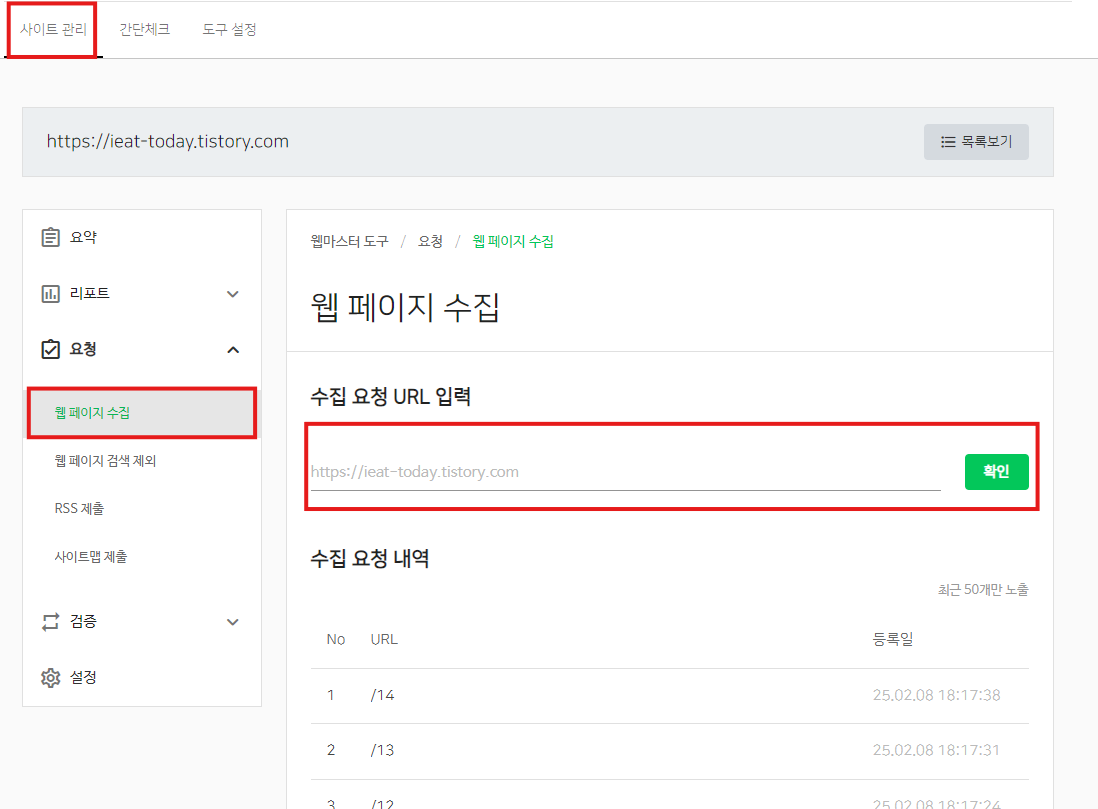
Task: Click the date 25.02.08 18:17:38
Action: tap(936, 696)
